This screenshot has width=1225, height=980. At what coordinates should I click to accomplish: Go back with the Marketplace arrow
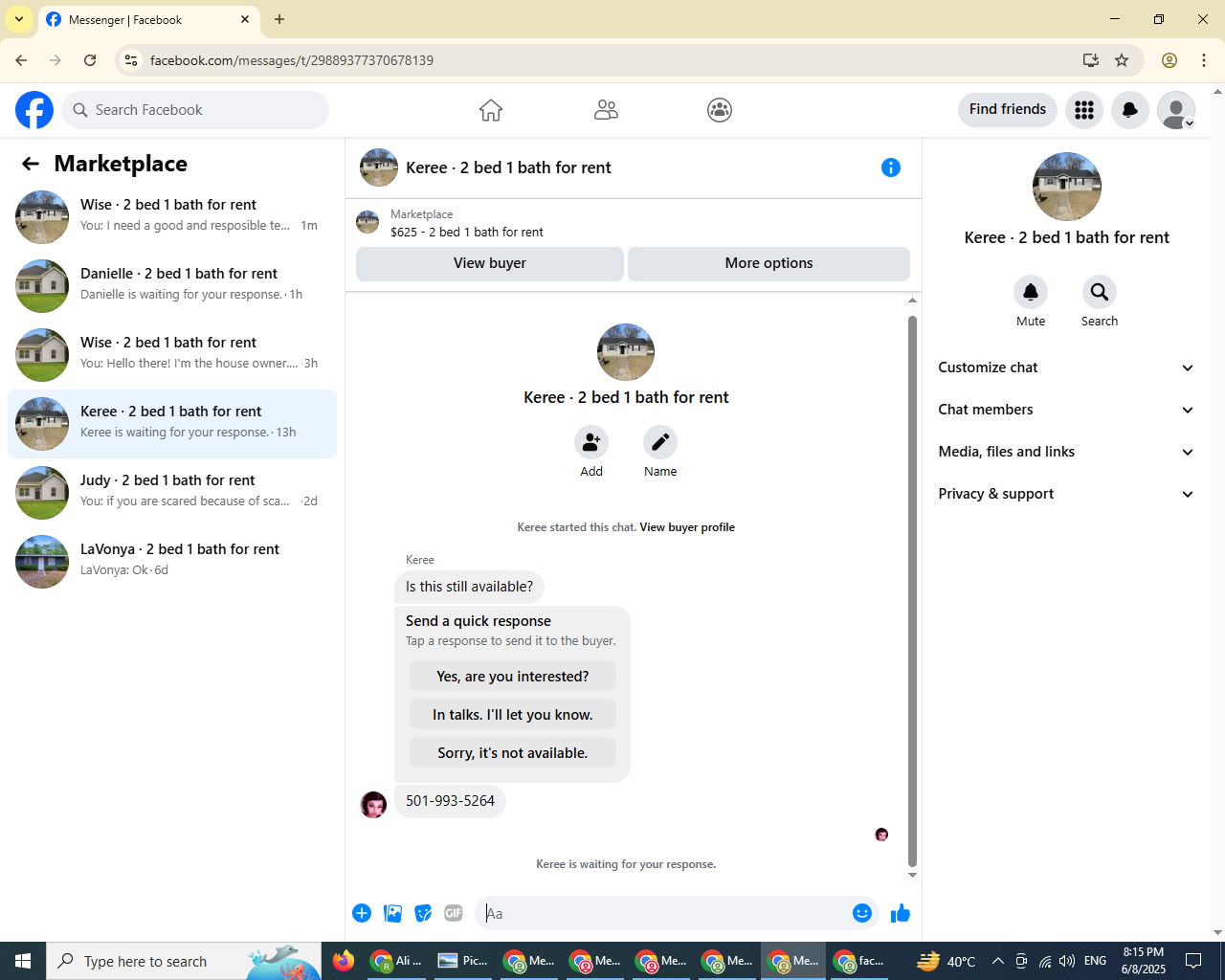point(31,164)
